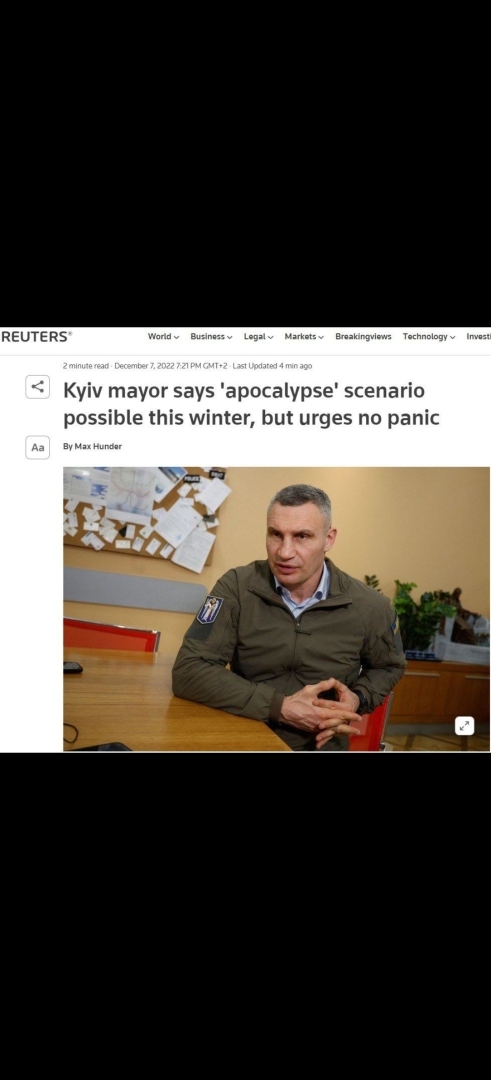Click the article photo of the mayor

[x=276, y=609]
